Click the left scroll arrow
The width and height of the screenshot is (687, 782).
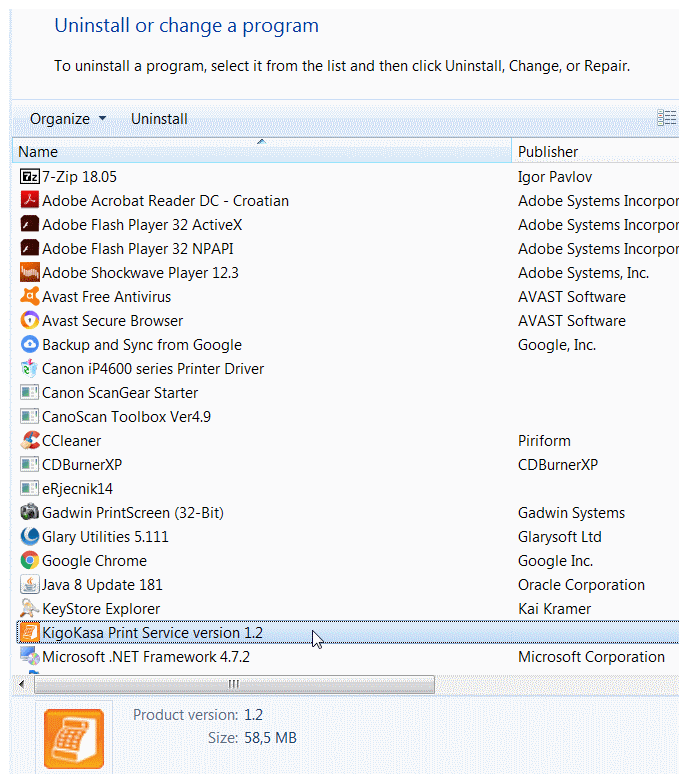(x=21, y=684)
